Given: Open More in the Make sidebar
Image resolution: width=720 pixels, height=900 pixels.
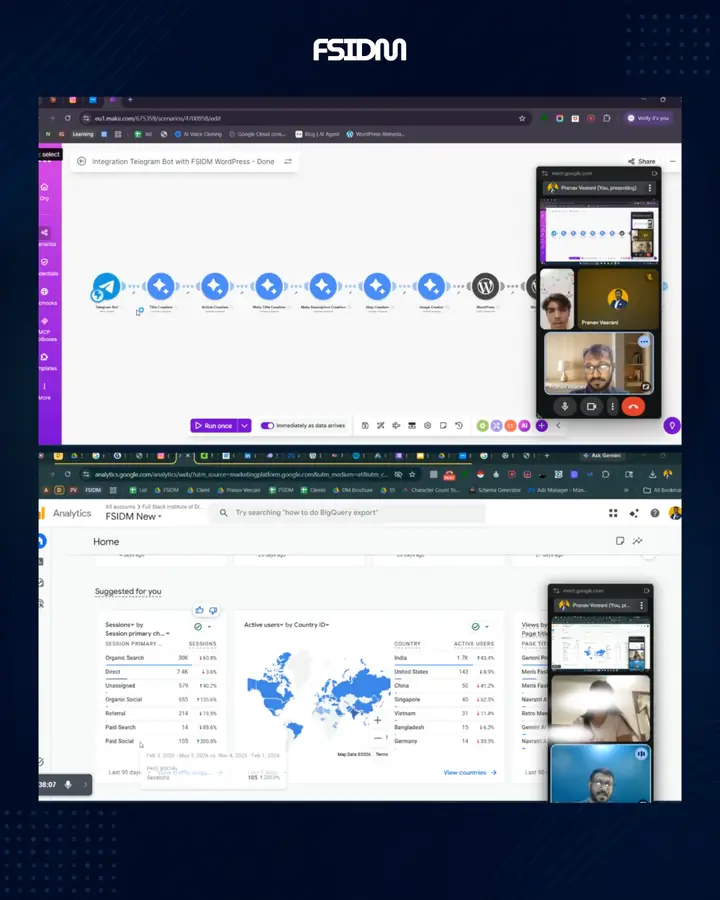Looking at the screenshot, I should 45,391.
